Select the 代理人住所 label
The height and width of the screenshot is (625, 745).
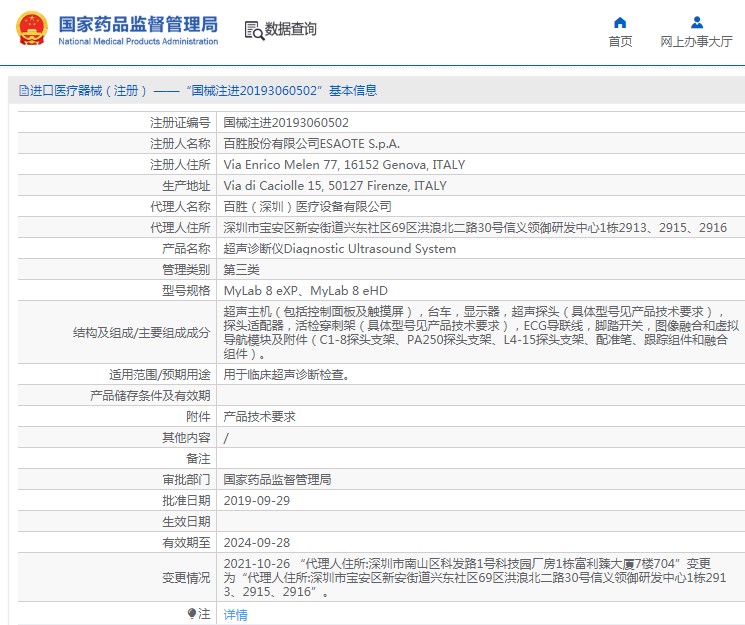click(x=180, y=227)
